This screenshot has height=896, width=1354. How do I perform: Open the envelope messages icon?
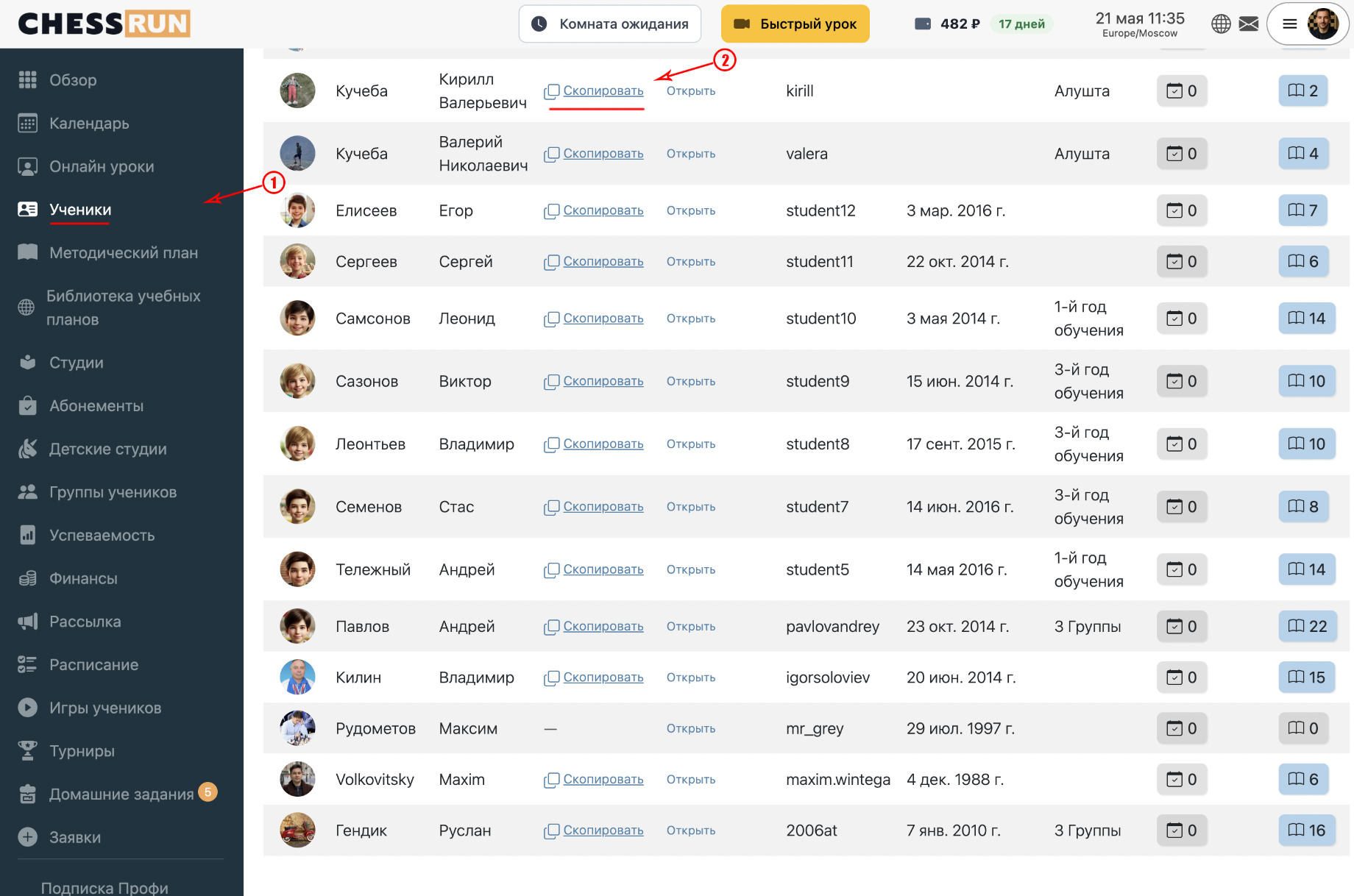(x=1249, y=24)
